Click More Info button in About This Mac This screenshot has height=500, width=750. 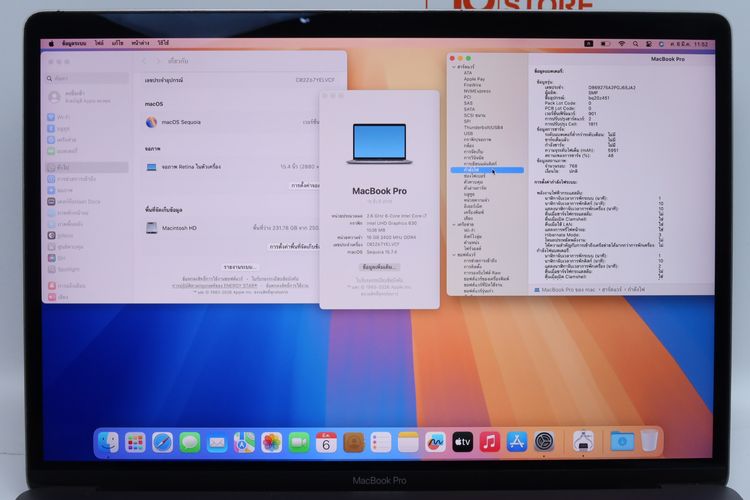[379, 267]
